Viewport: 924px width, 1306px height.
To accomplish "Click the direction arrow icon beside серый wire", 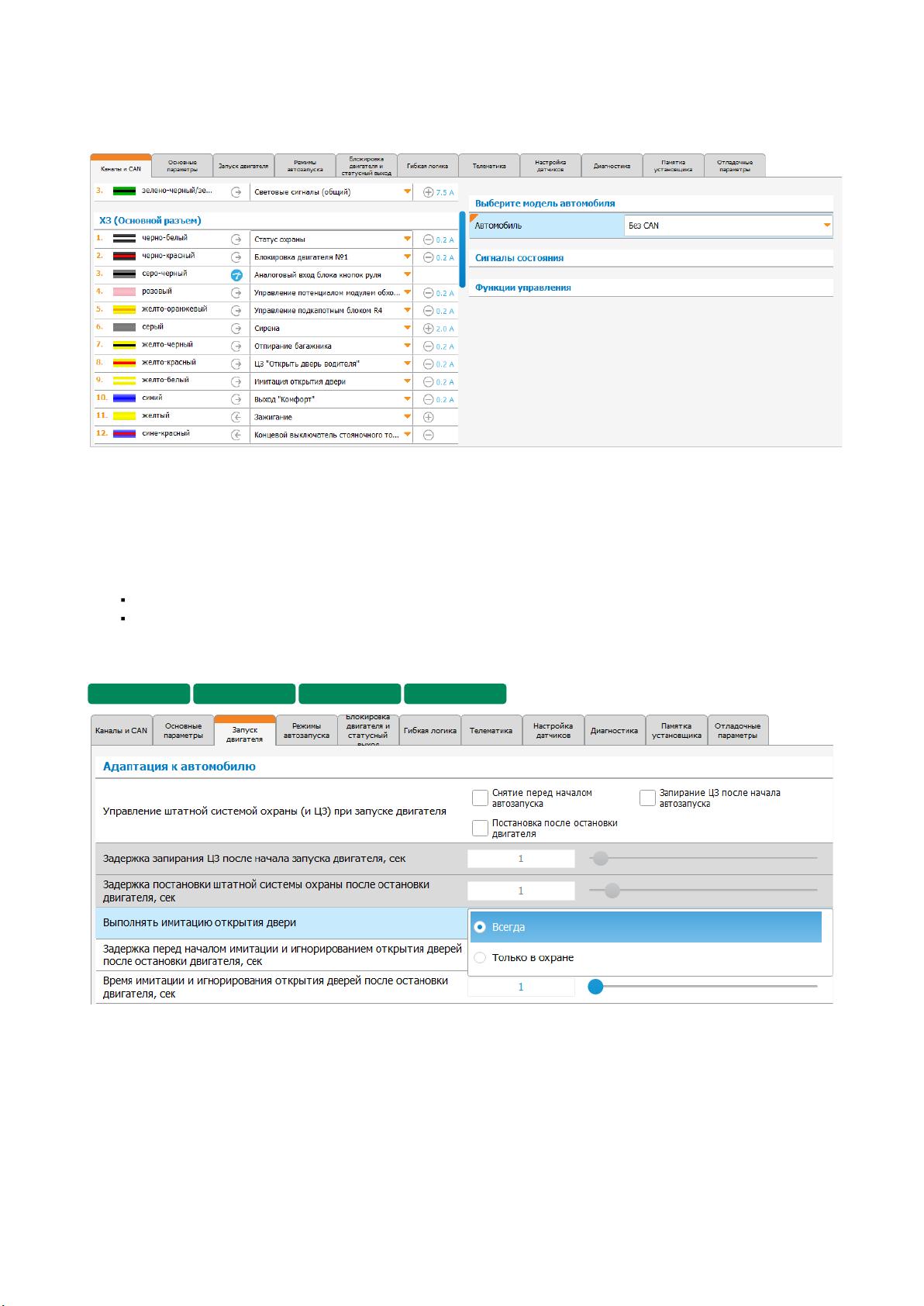I will (x=236, y=329).
